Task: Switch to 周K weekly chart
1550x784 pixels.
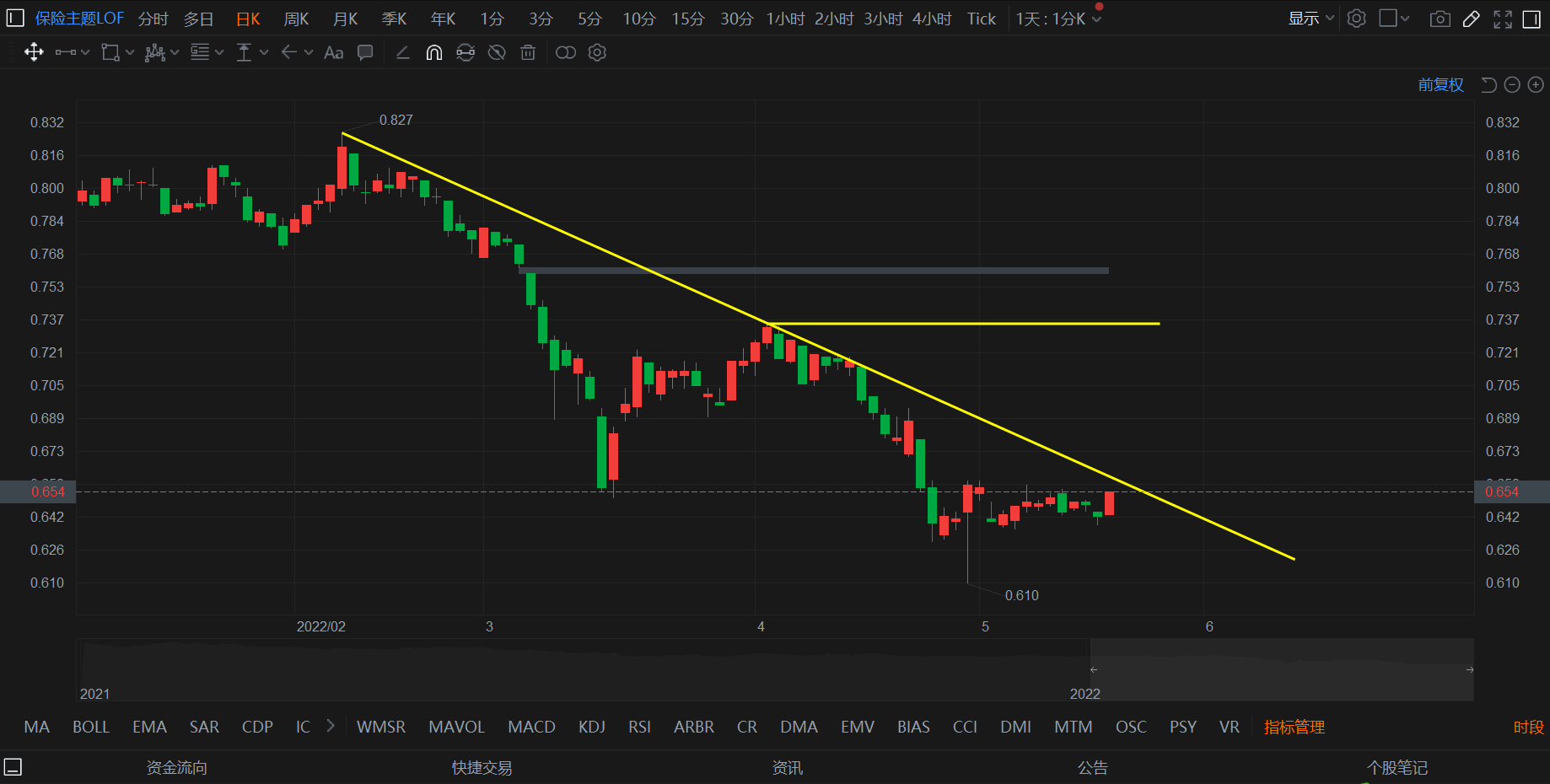Action: point(297,19)
